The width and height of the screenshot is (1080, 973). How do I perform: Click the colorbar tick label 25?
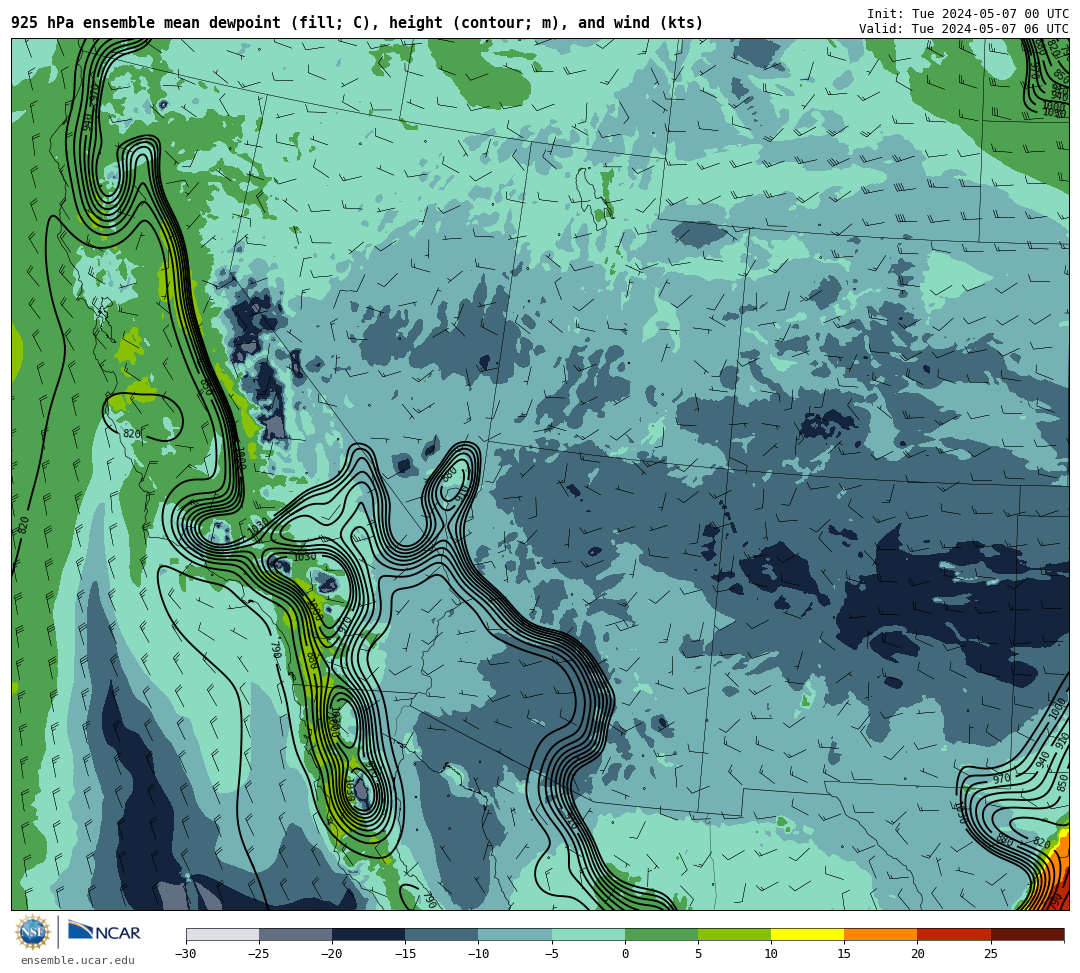click(x=991, y=954)
